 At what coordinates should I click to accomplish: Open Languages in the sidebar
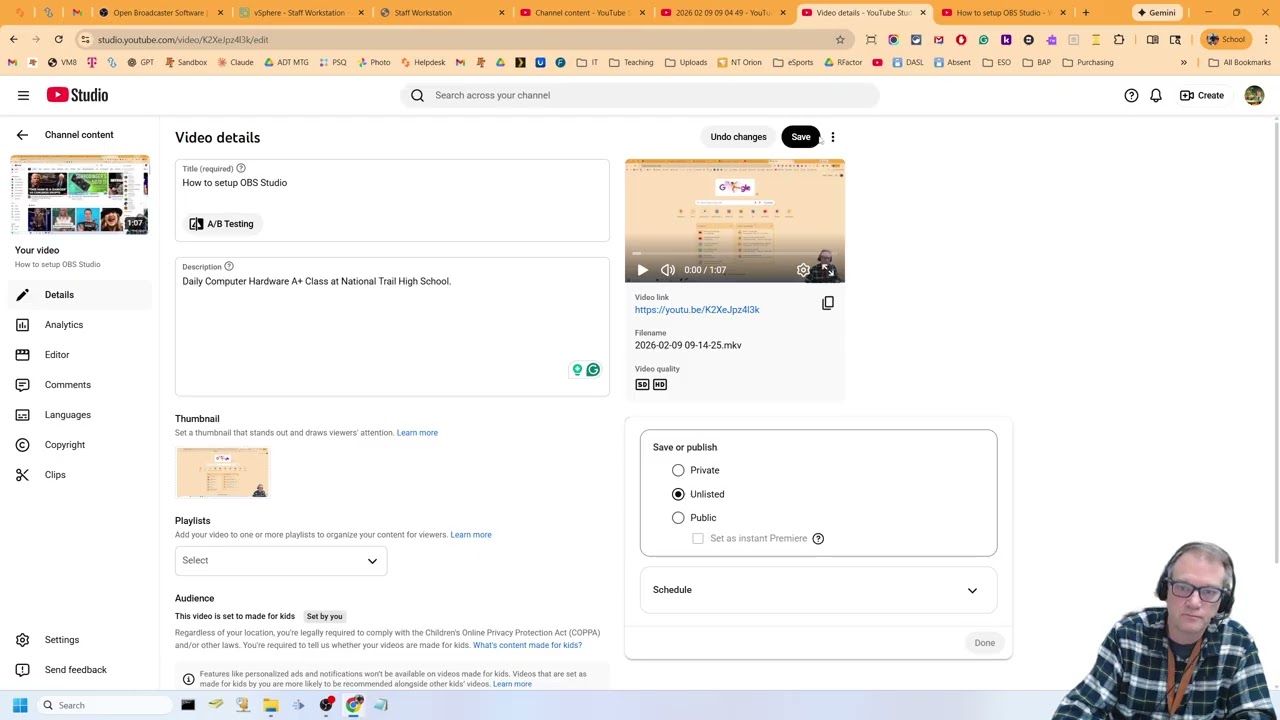click(x=80, y=415)
